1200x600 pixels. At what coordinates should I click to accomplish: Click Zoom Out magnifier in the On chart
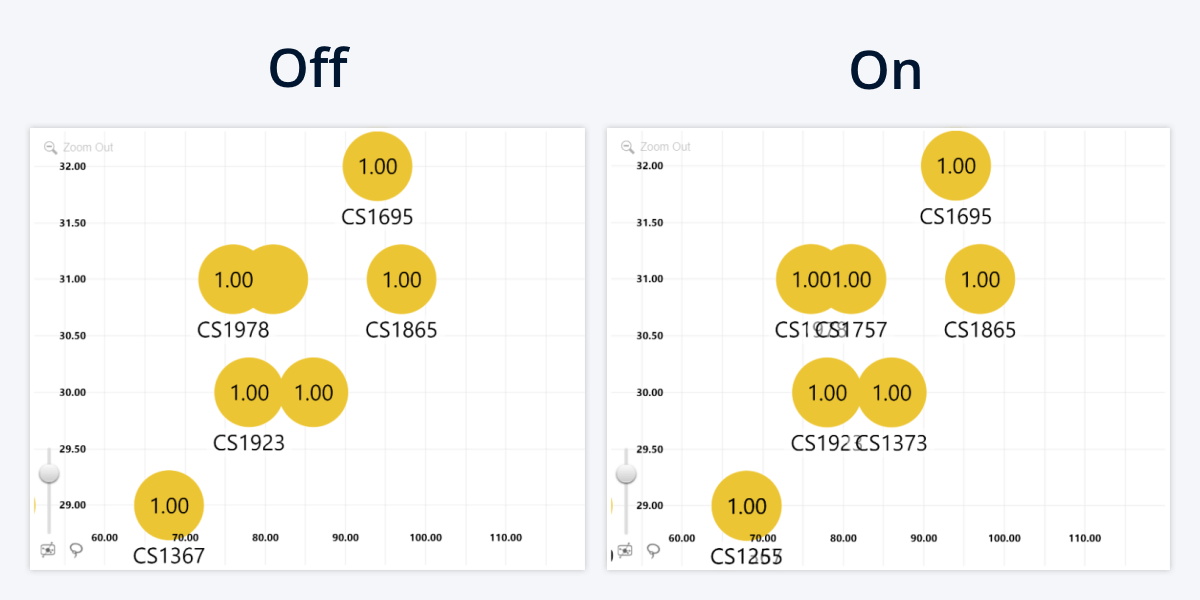(627, 147)
